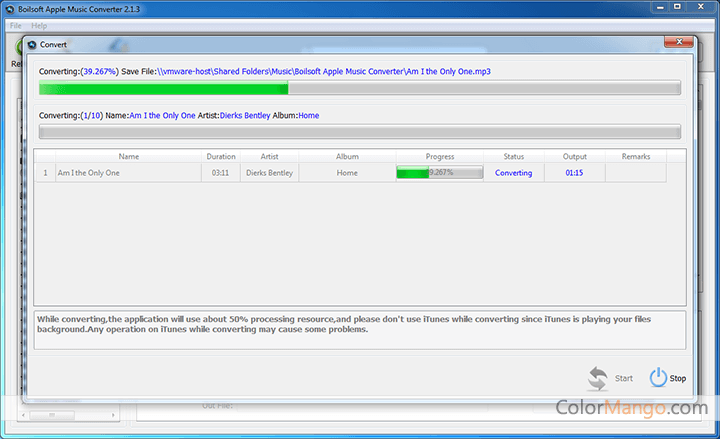Select the Album column header
Image resolution: width=720 pixels, height=439 pixels.
click(347, 156)
